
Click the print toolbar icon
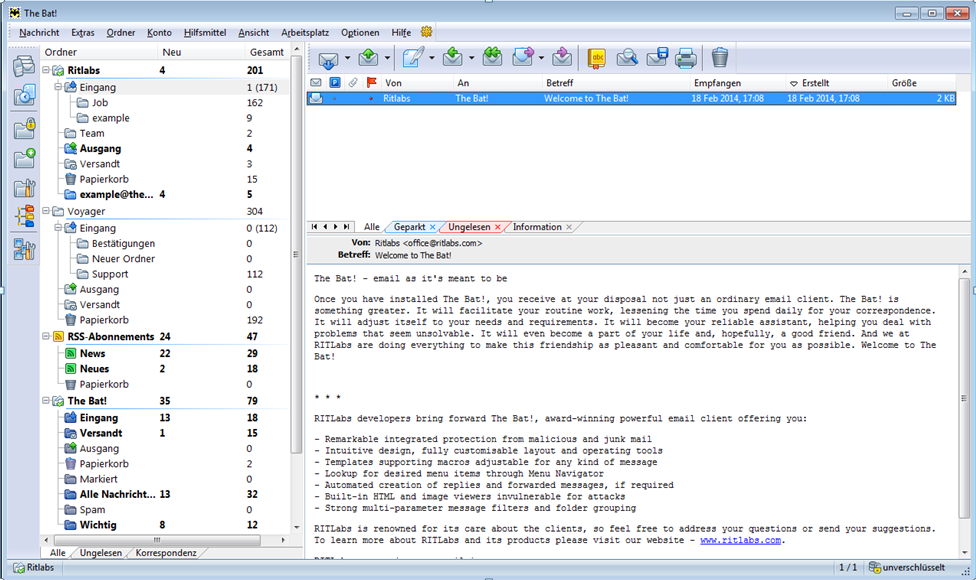[x=686, y=58]
